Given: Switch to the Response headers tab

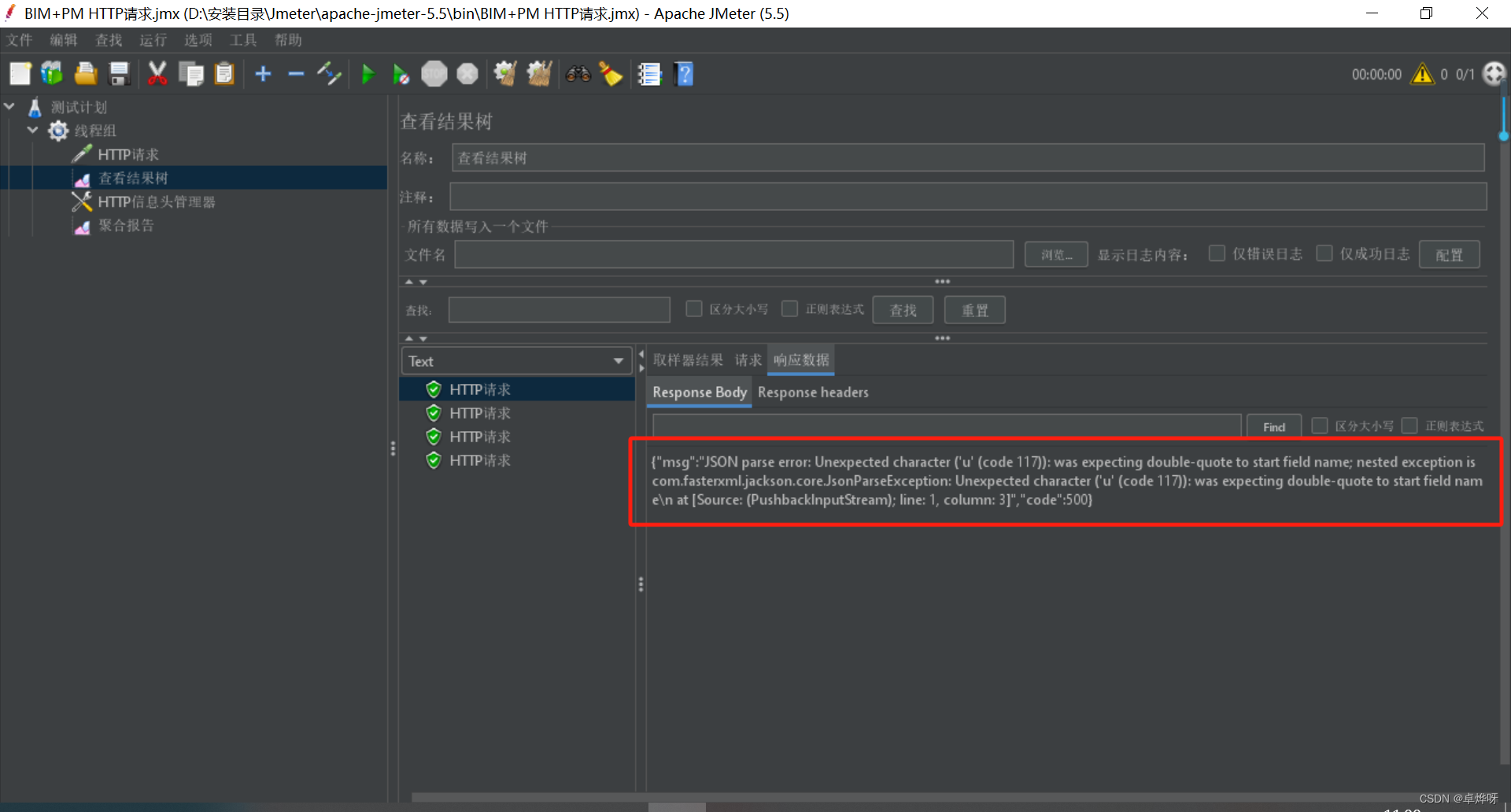Looking at the screenshot, I should click(813, 392).
